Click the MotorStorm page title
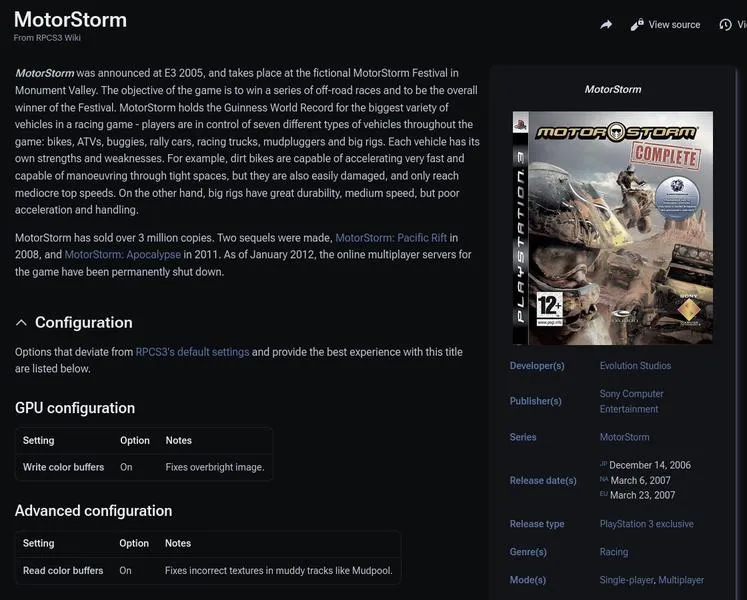747x600 pixels. click(71, 20)
